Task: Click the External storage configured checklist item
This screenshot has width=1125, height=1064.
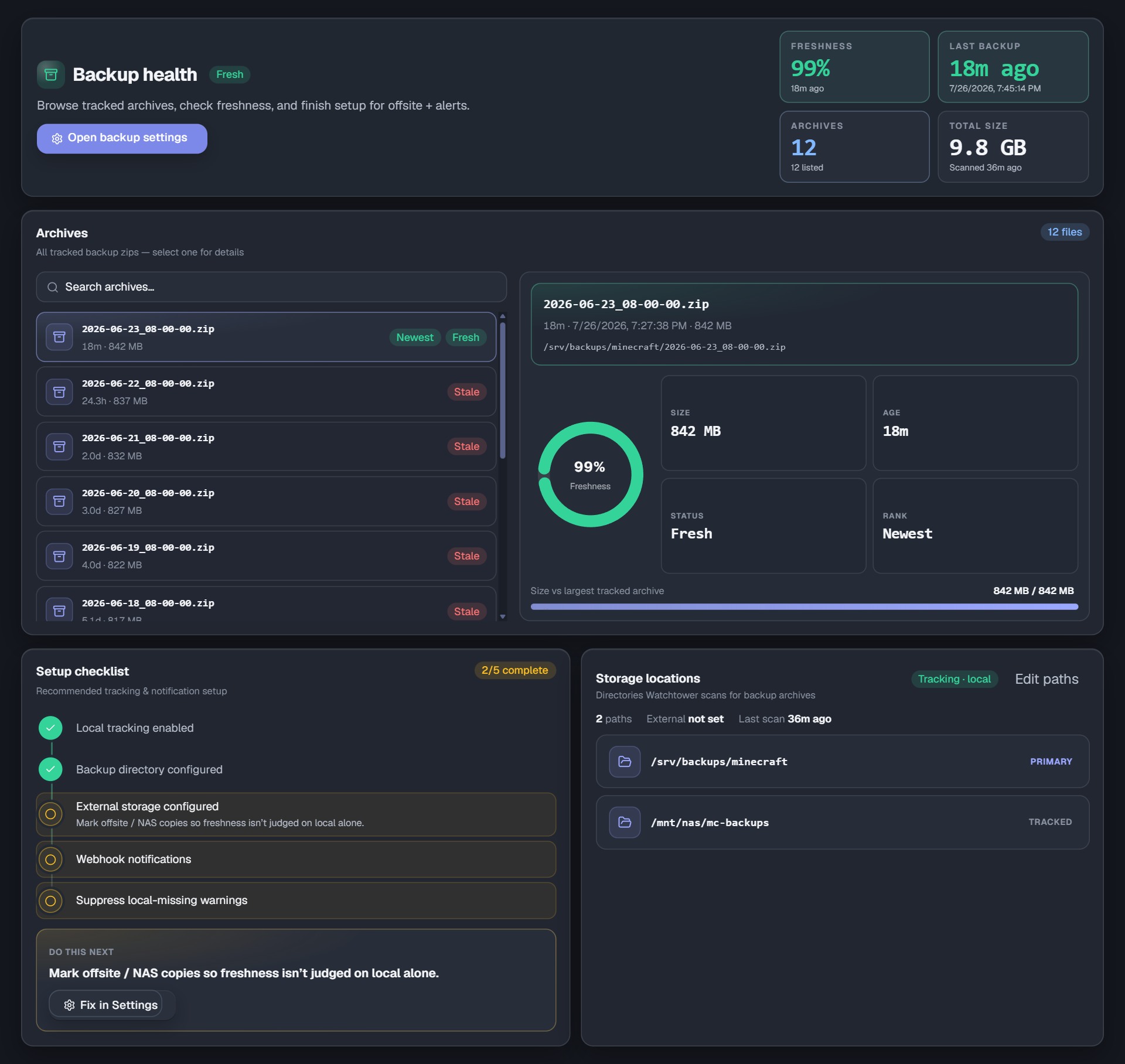Action: tap(296, 814)
